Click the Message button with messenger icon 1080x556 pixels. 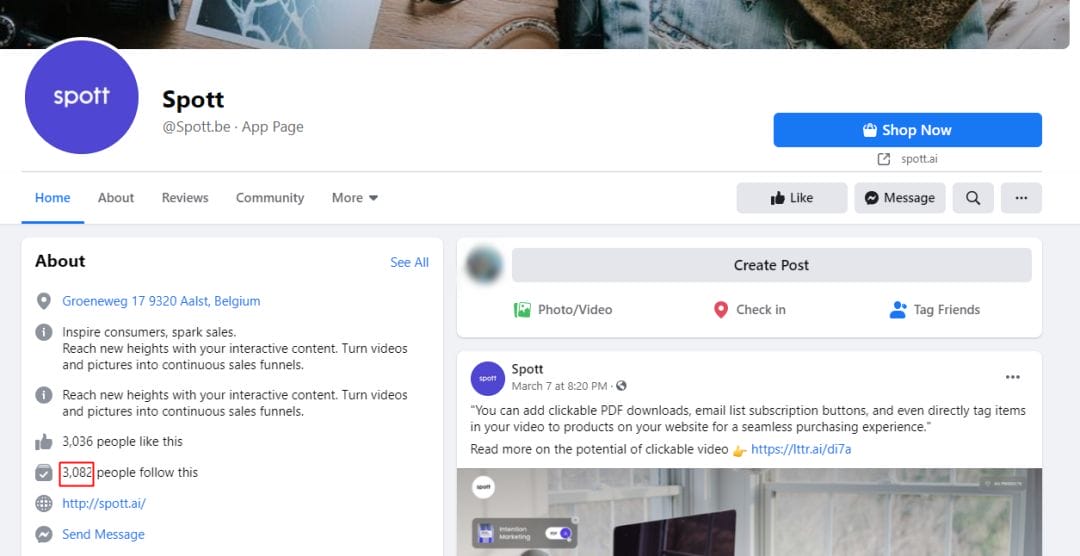pos(900,198)
